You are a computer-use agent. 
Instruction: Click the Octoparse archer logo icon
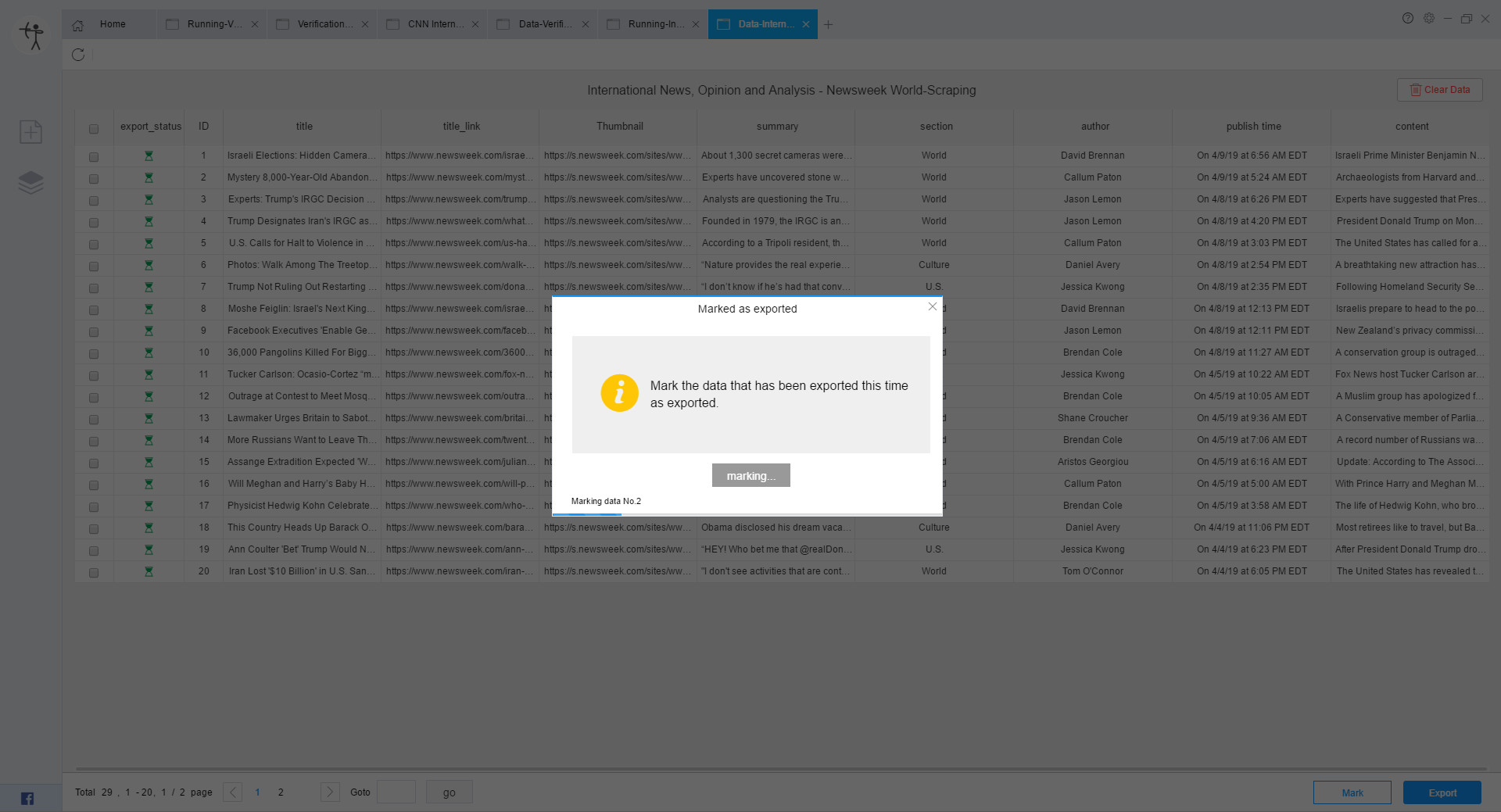[32, 35]
